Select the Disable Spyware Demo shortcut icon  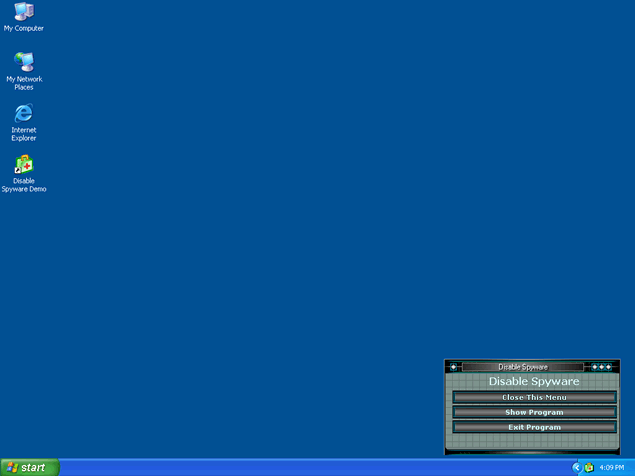[23, 165]
